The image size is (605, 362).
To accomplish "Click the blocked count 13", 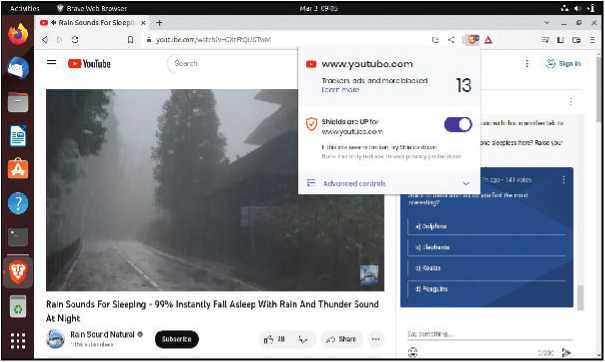I will (x=463, y=85).
